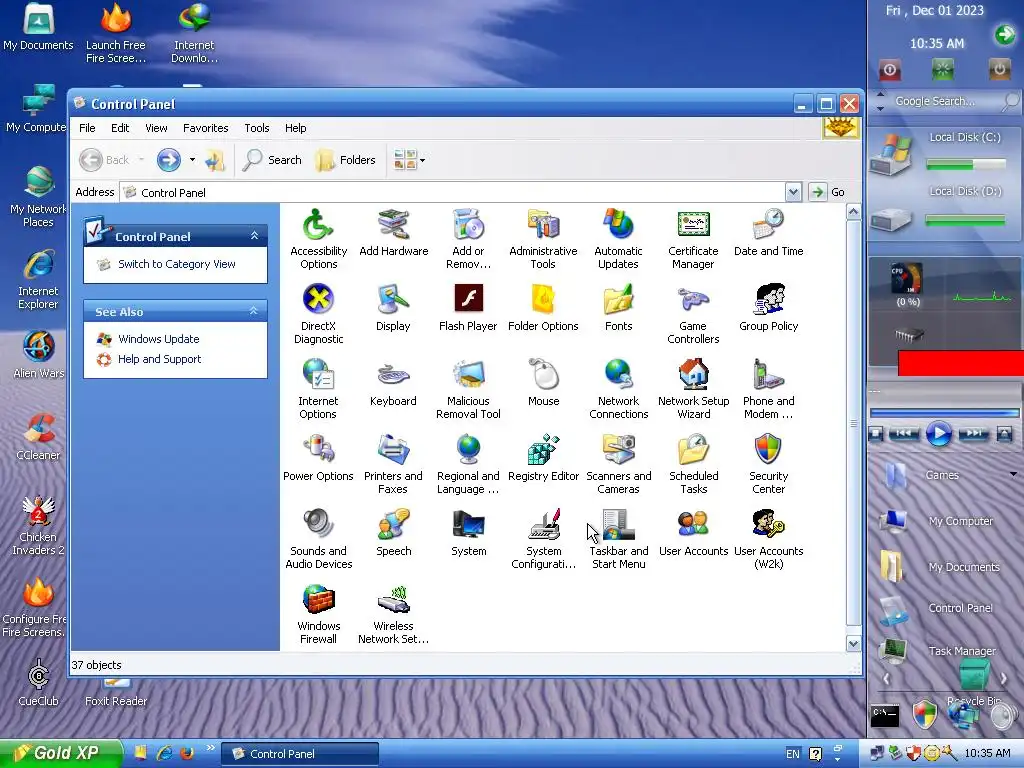Open Flash Player settings
This screenshot has height=768, width=1024.
[x=468, y=308]
